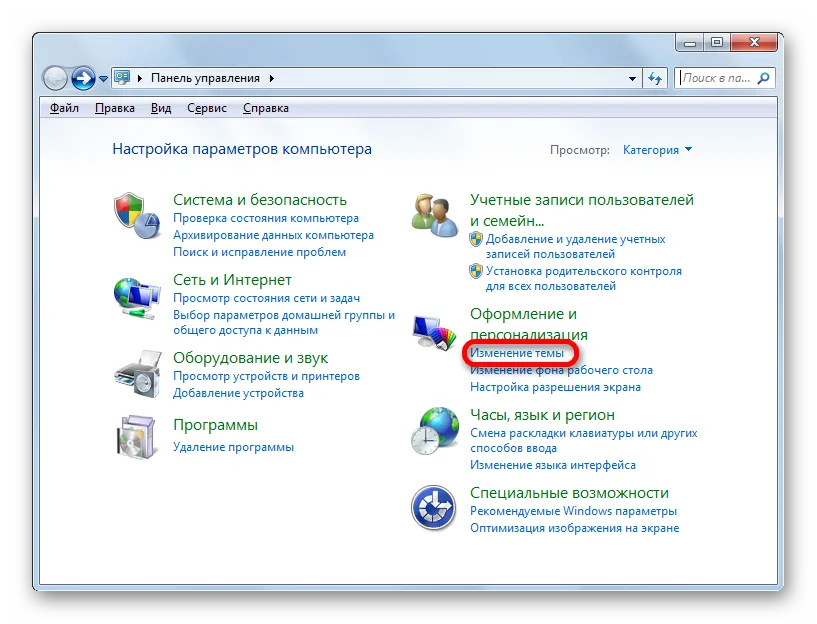Image resolution: width=817 pixels, height=624 pixels.
Task: Open the Файл menu
Action: coord(64,108)
